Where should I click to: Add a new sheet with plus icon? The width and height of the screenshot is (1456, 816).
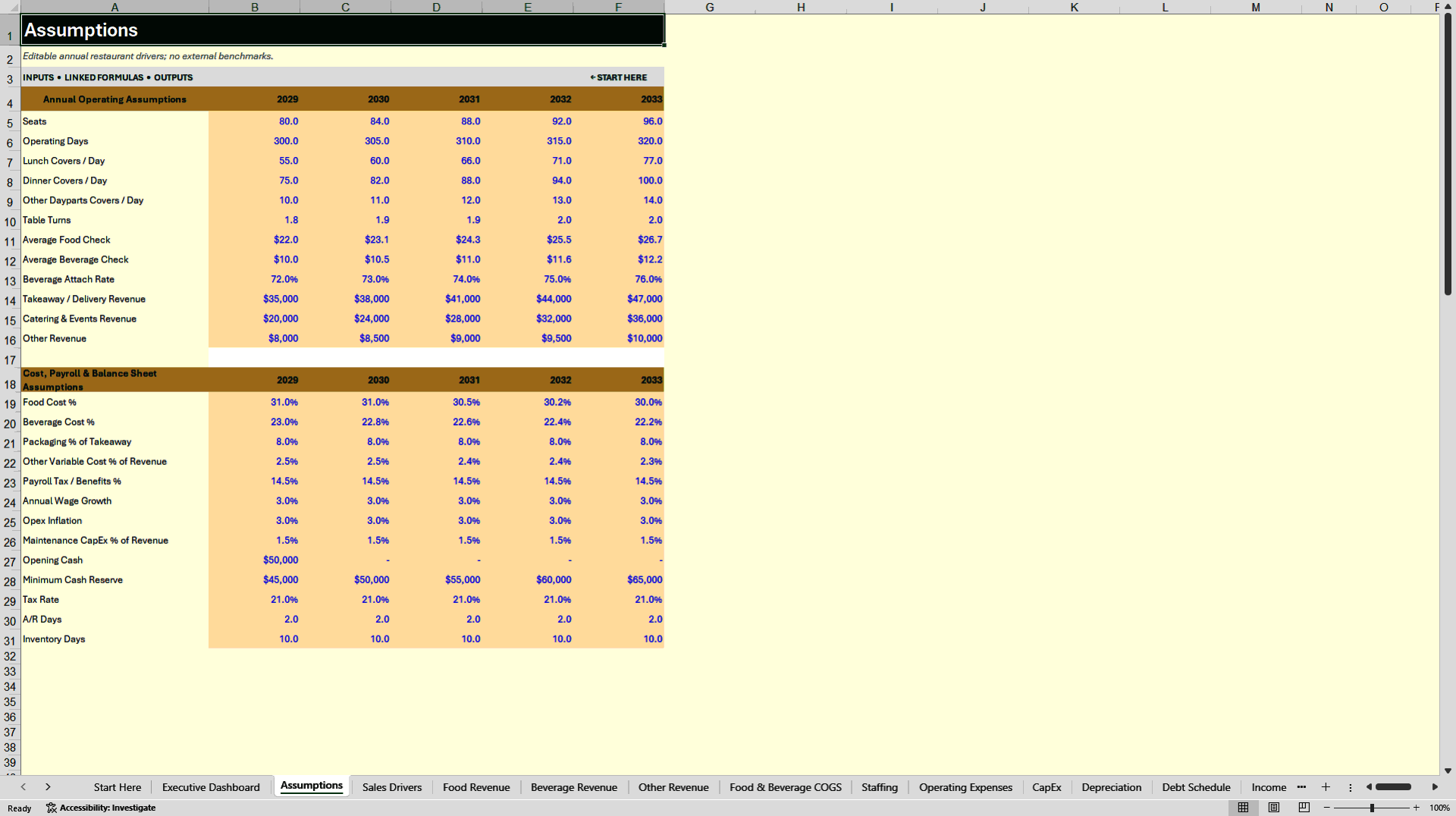point(1326,787)
